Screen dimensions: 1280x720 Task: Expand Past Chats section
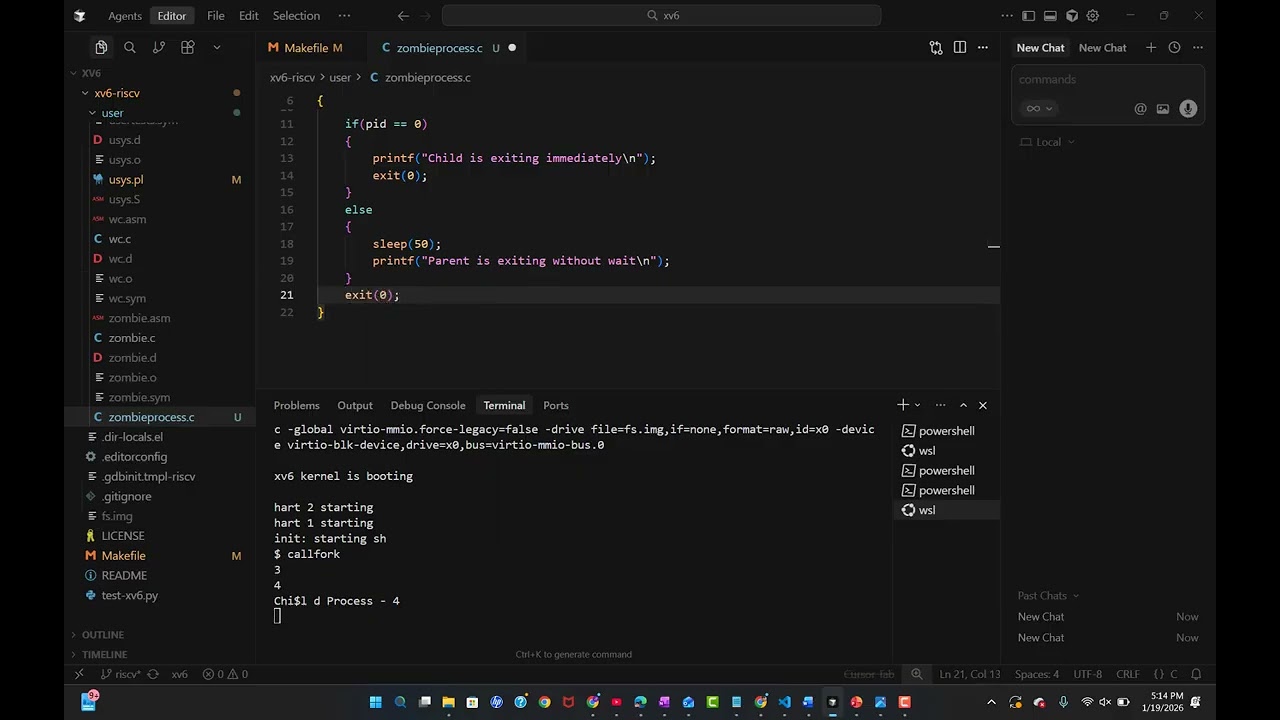1048,596
